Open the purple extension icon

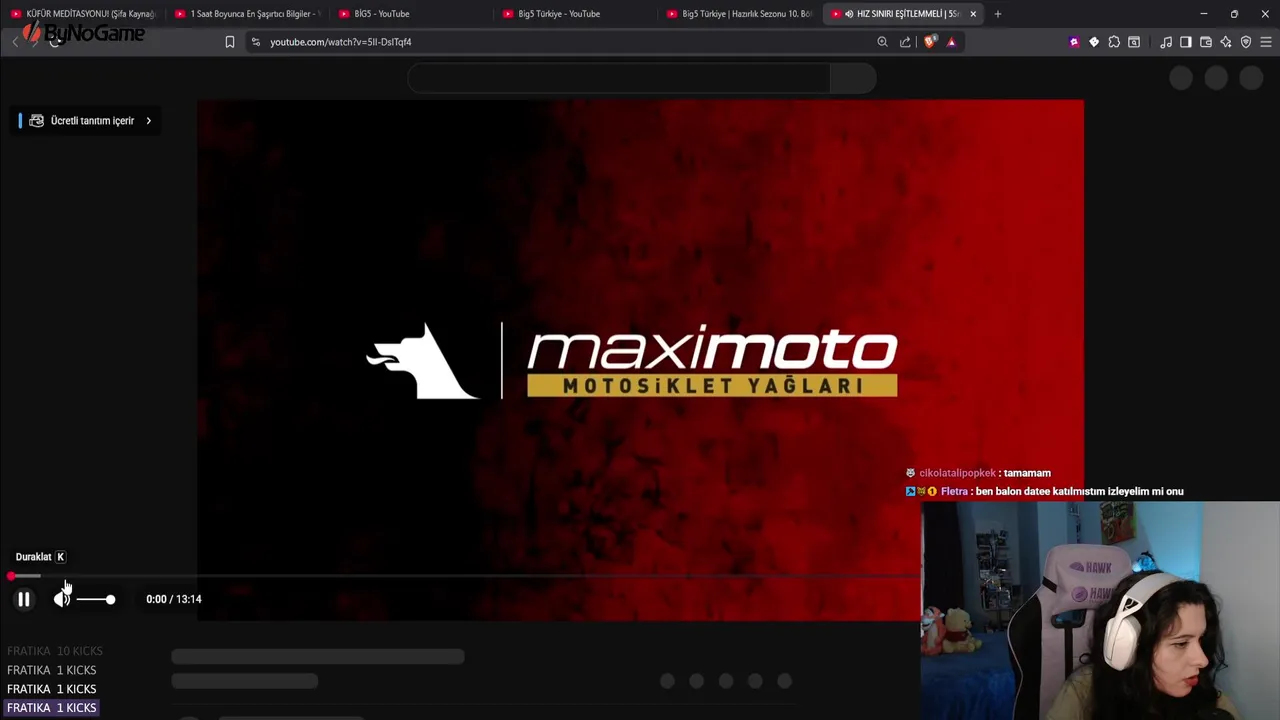(1074, 42)
